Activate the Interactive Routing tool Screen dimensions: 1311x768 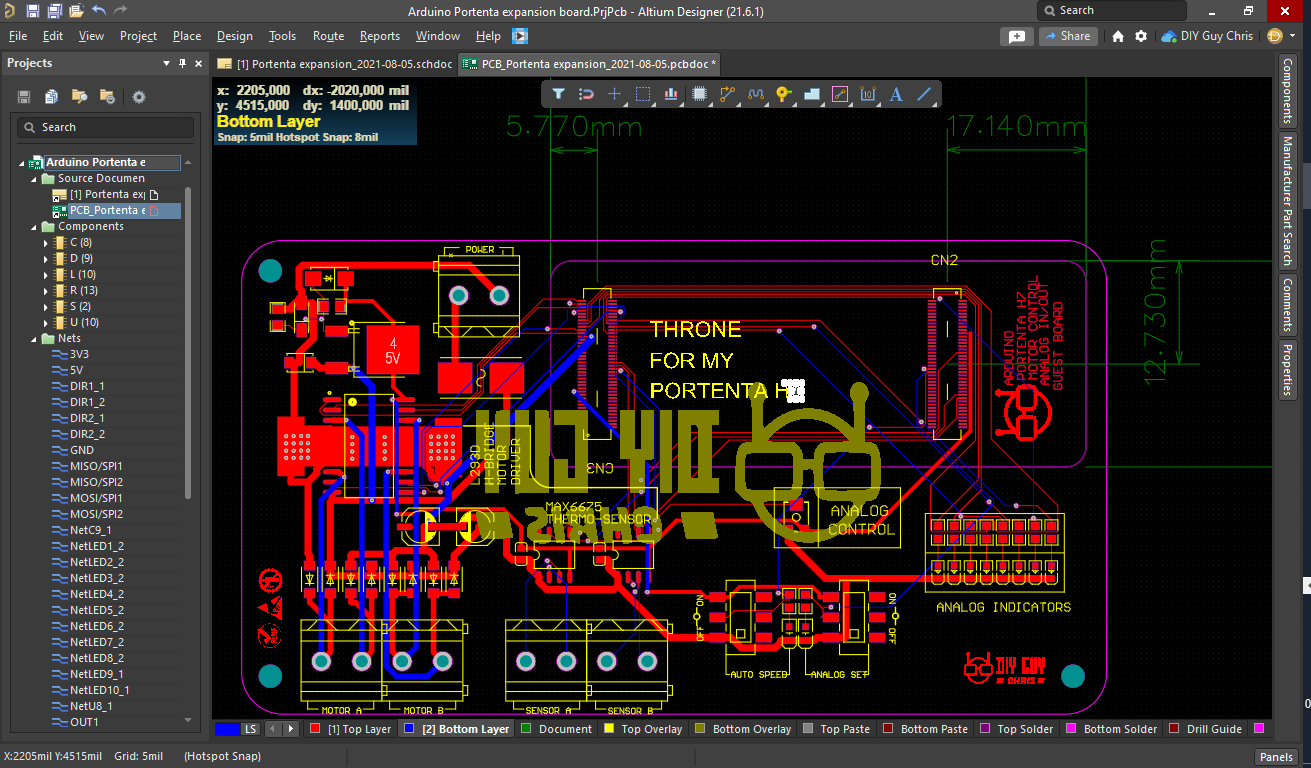click(x=726, y=94)
